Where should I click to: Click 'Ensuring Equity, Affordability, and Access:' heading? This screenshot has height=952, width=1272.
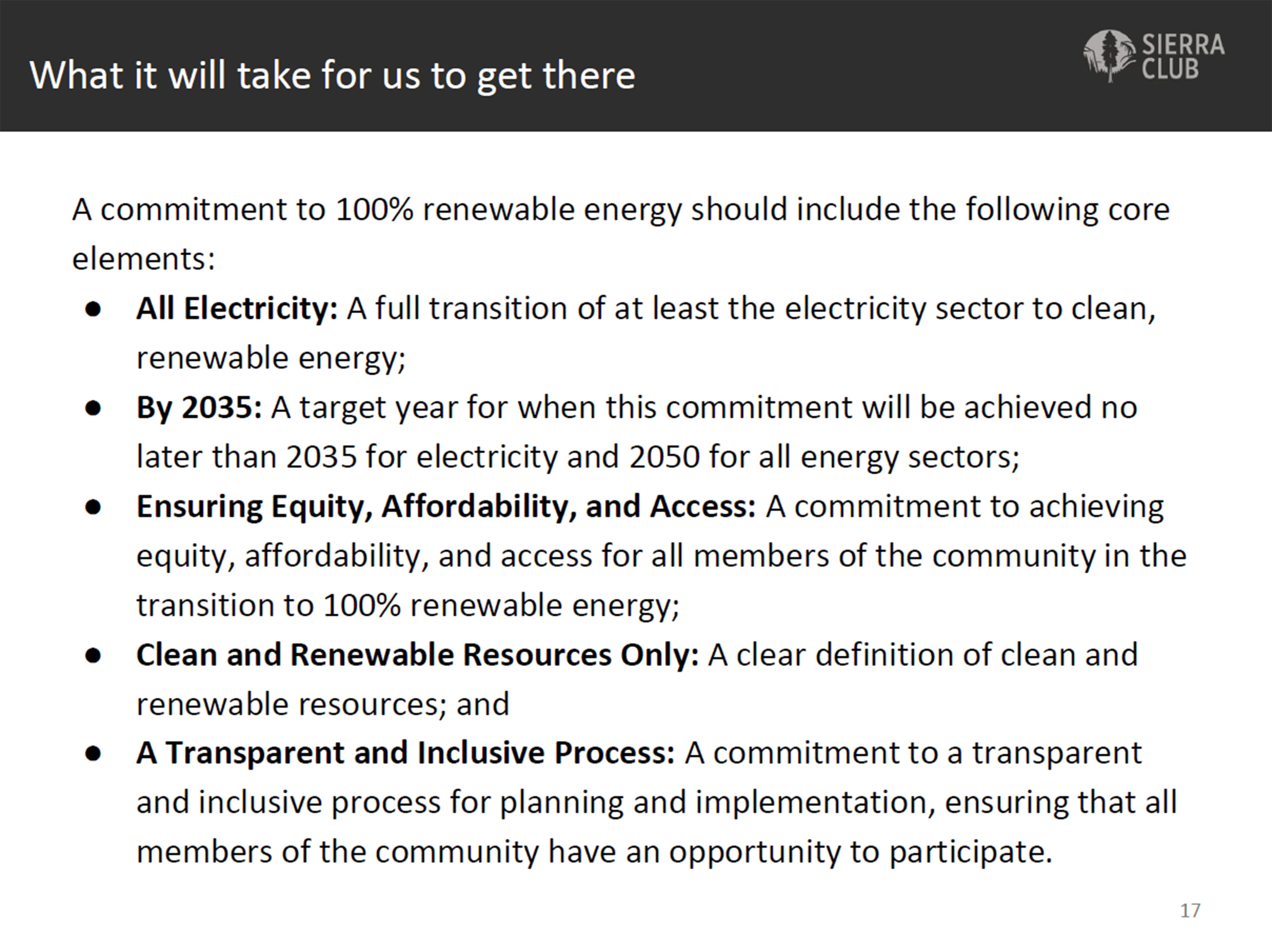click(x=446, y=506)
